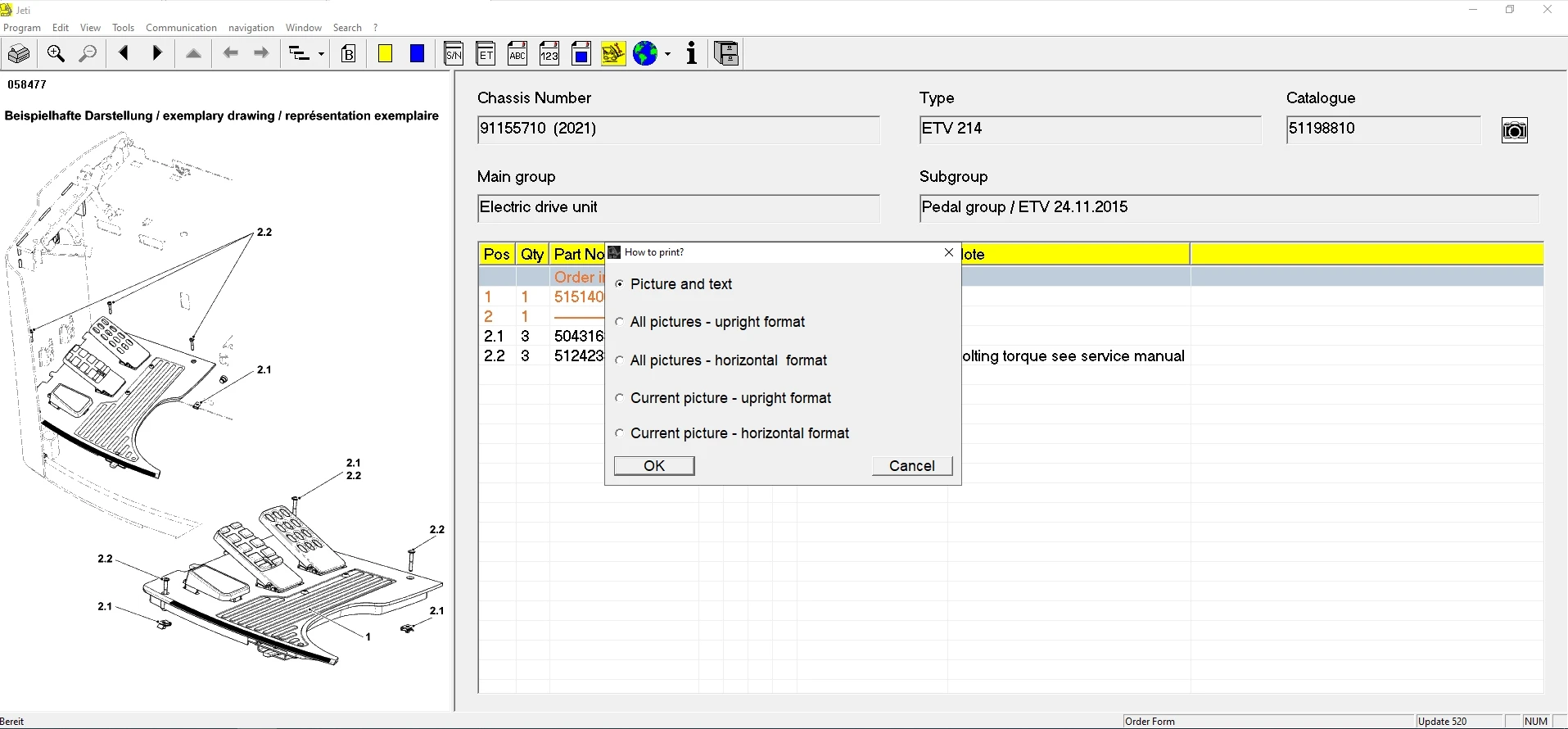Click the printer icon in the toolbar
Image resolution: width=1568 pixels, height=729 pixels.
coord(19,54)
